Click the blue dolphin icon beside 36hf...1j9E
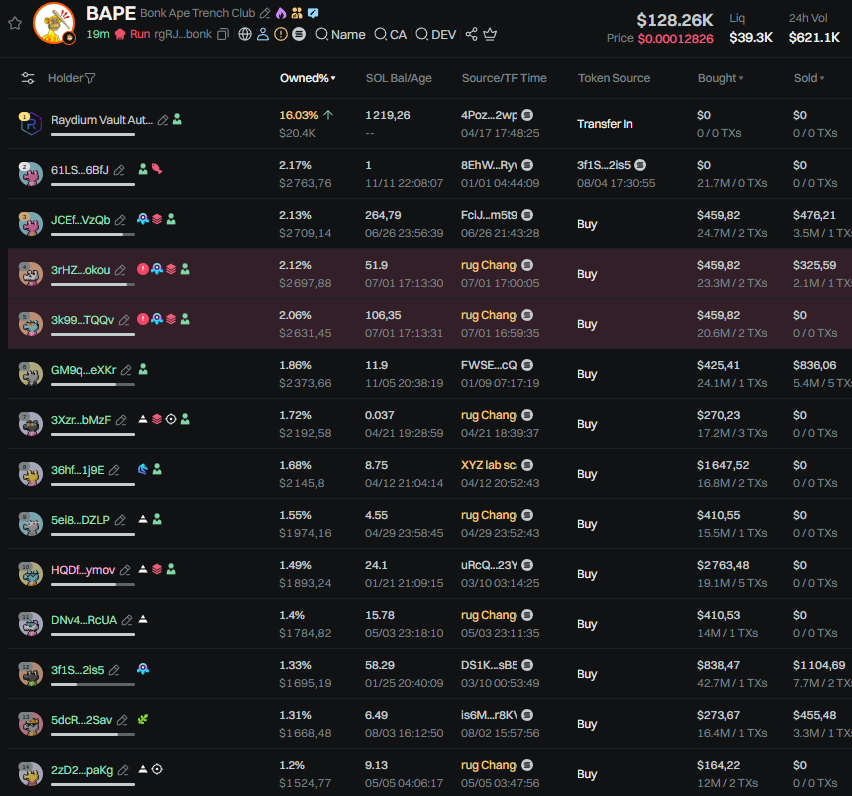Screen dimensions: 852x796 pos(143,469)
